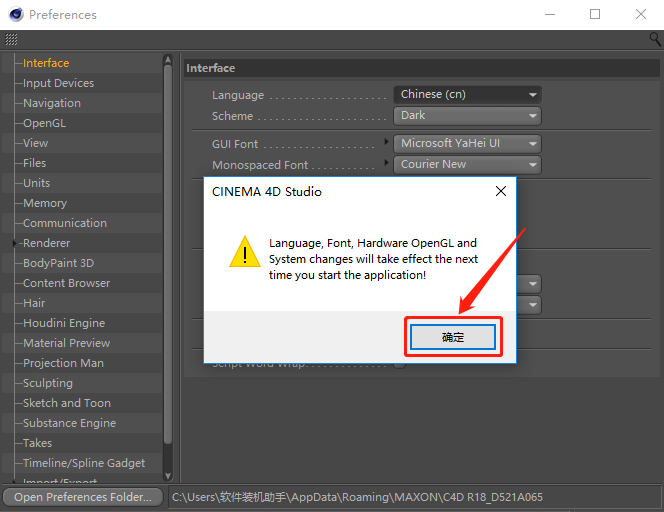This screenshot has height=512, width=664.
Task: Click the category list scroll down arrow
Action: (168, 476)
